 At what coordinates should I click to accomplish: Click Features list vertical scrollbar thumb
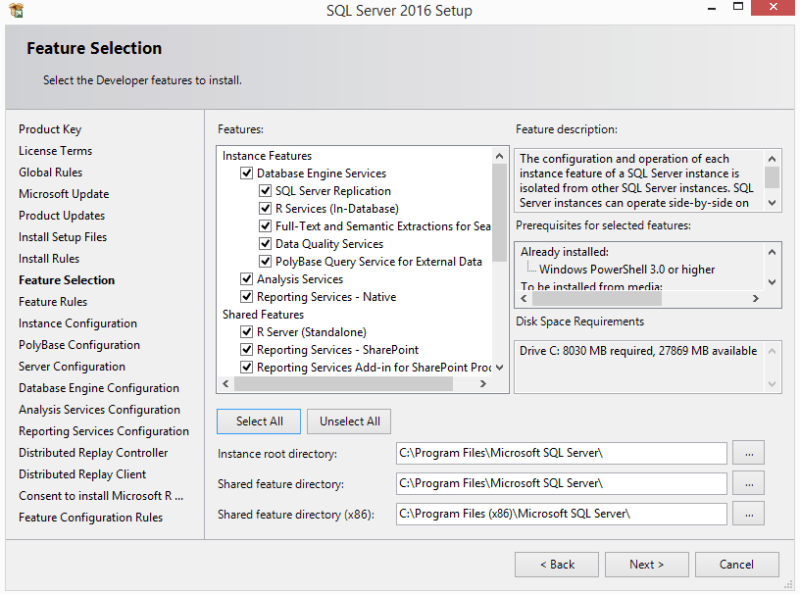point(499,213)
